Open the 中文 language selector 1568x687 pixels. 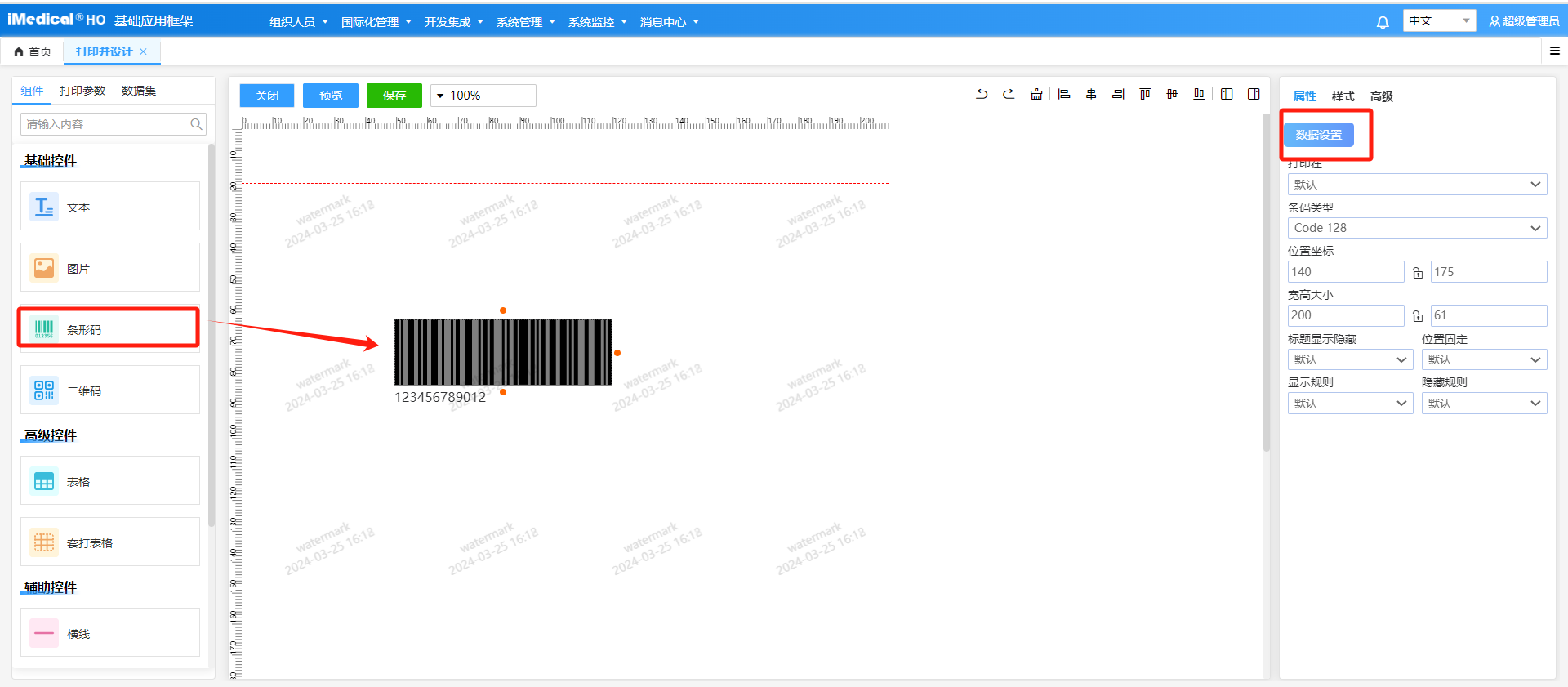point(1439,21)
